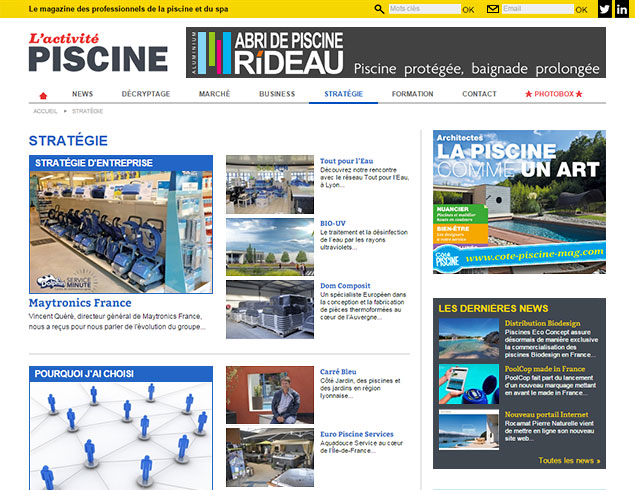Open the Twitter social icon
The width and height of the screenshot is (635, 490).
[x=605, y=9]
